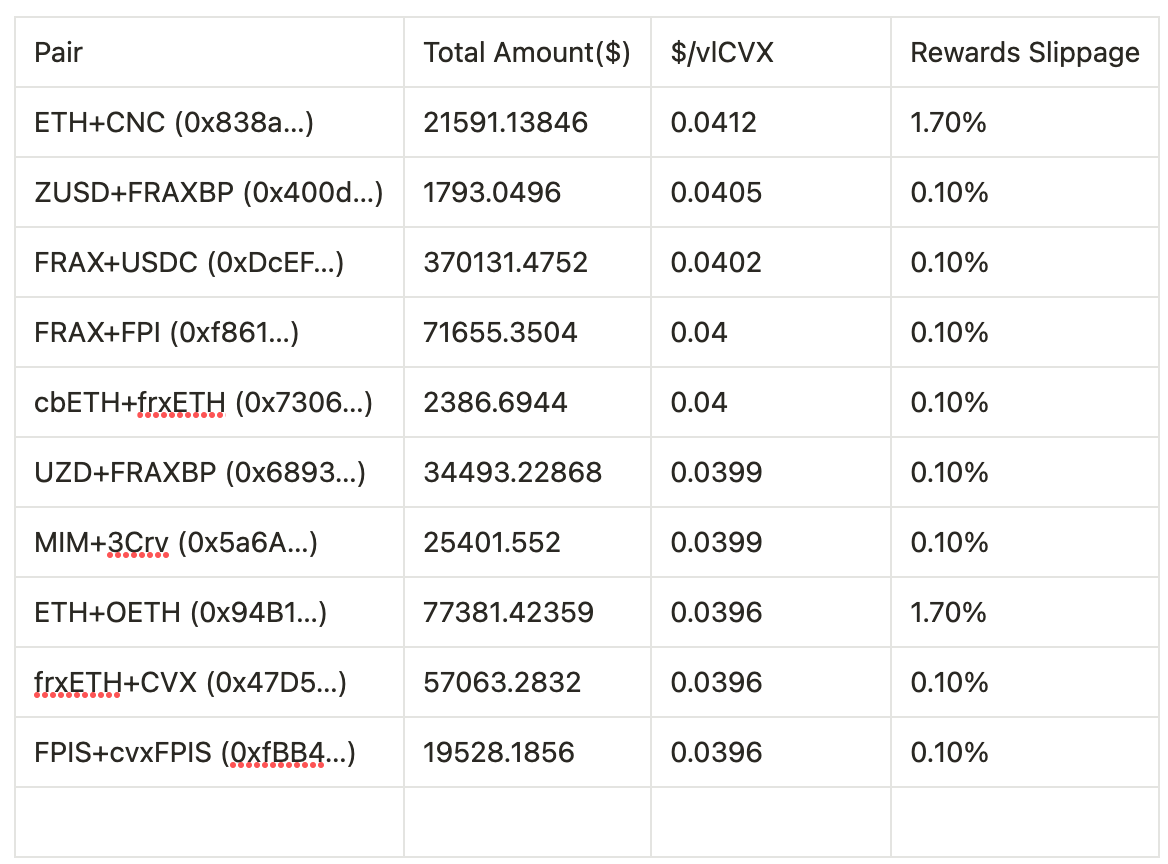Click the Rewards Slippage column header
Image resolution: width=1168 pixels, height=864 pixels.
click(1024, 53)
